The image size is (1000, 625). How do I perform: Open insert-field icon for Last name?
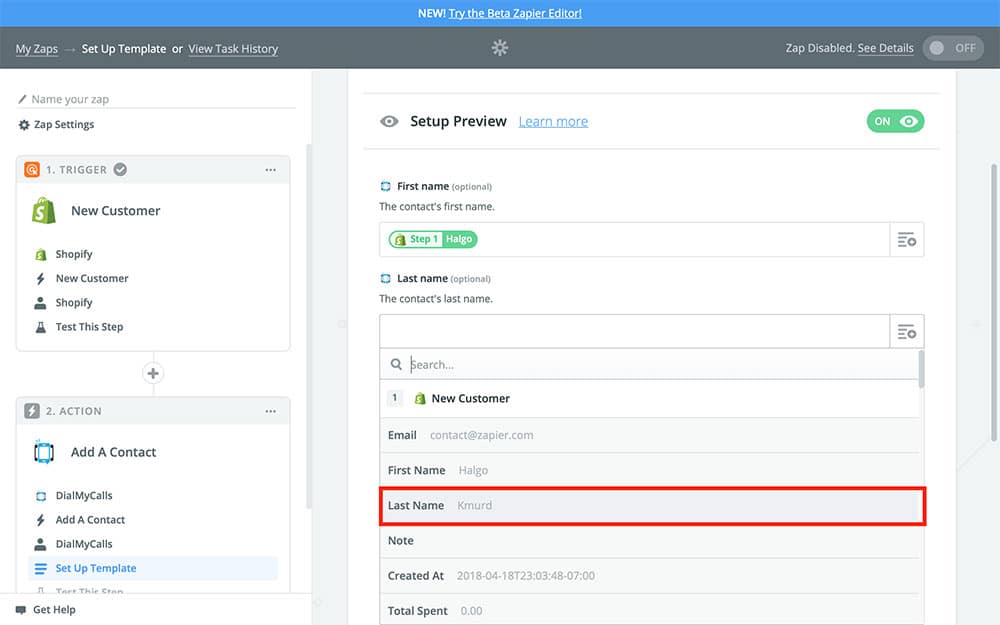907,332
